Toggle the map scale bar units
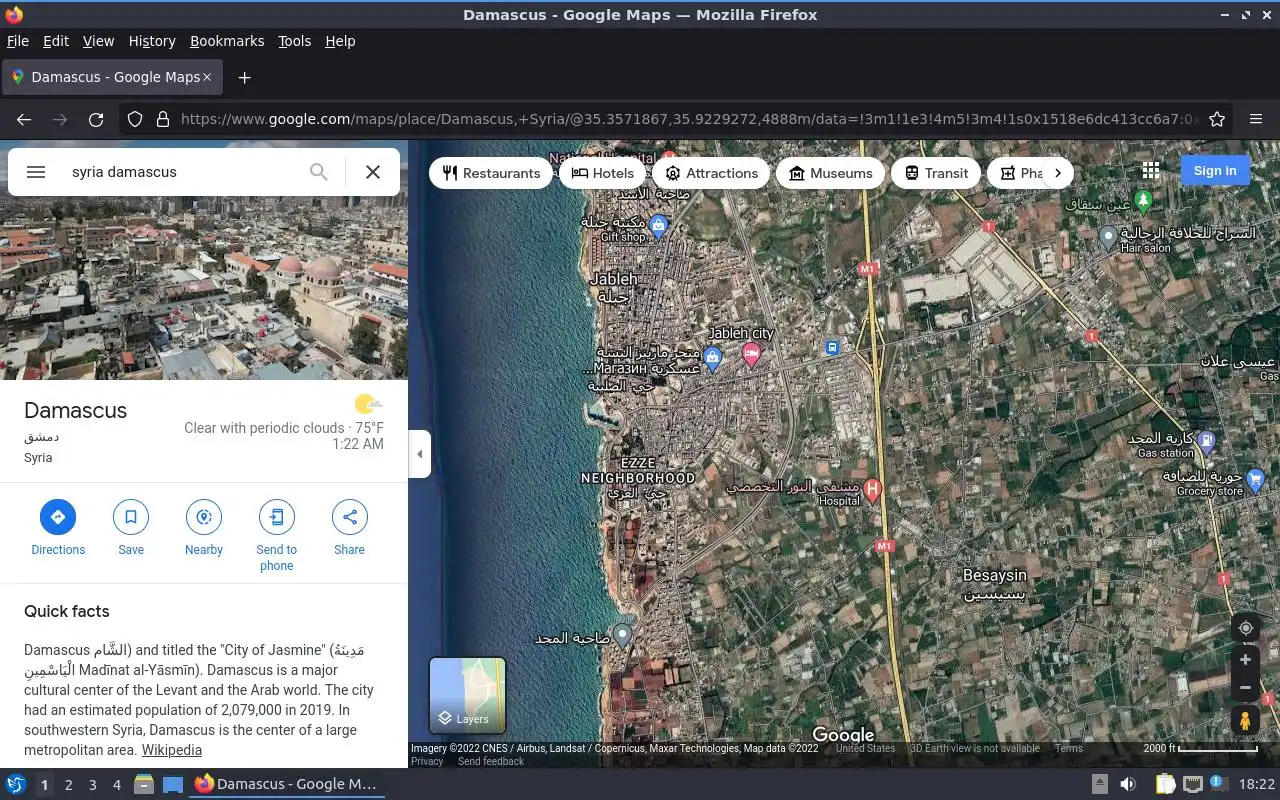1280x800 pixels. coord(1201,748)
